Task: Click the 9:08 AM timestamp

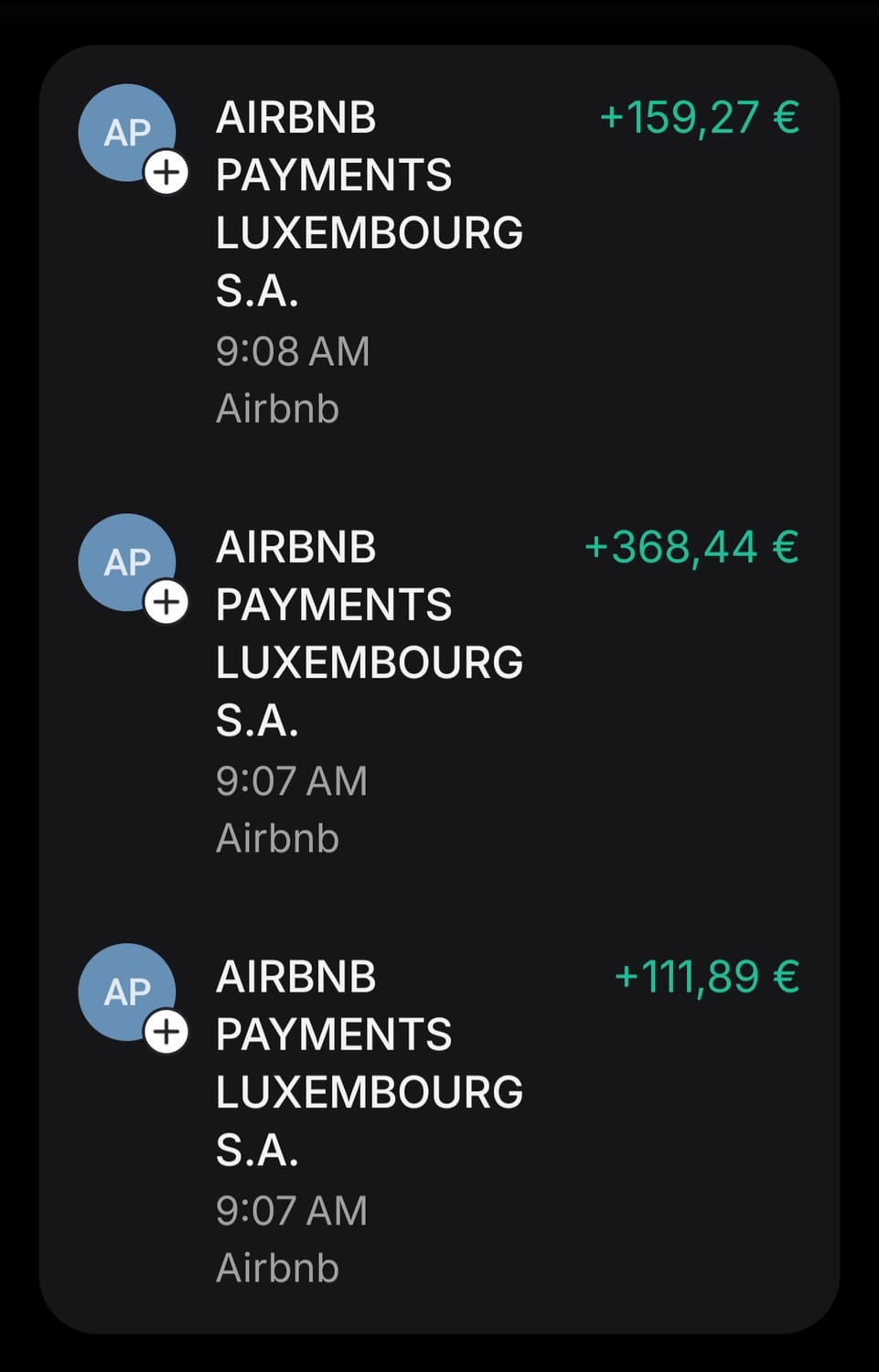Action: coord(293,351)
